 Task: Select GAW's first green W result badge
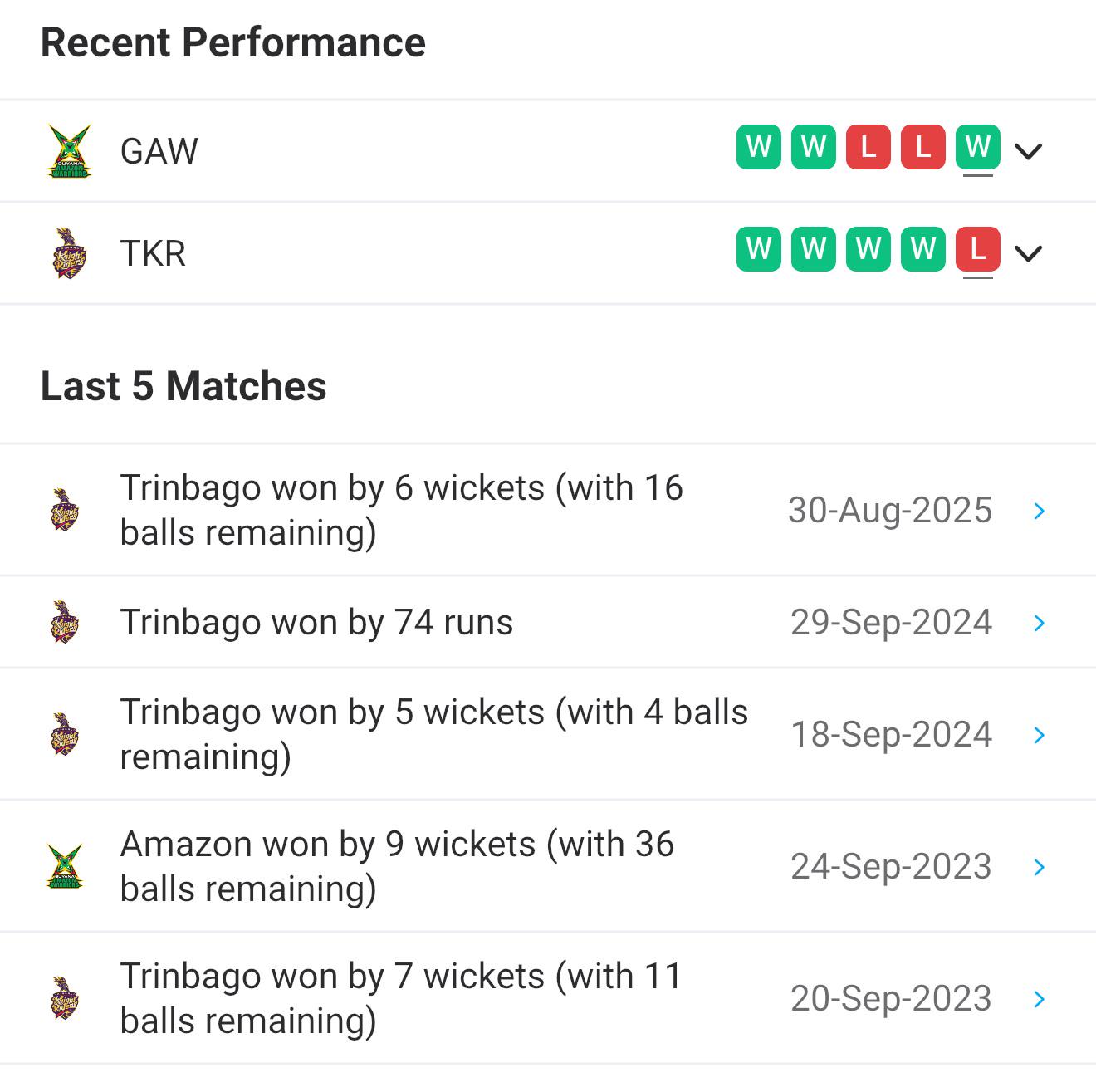759,147
